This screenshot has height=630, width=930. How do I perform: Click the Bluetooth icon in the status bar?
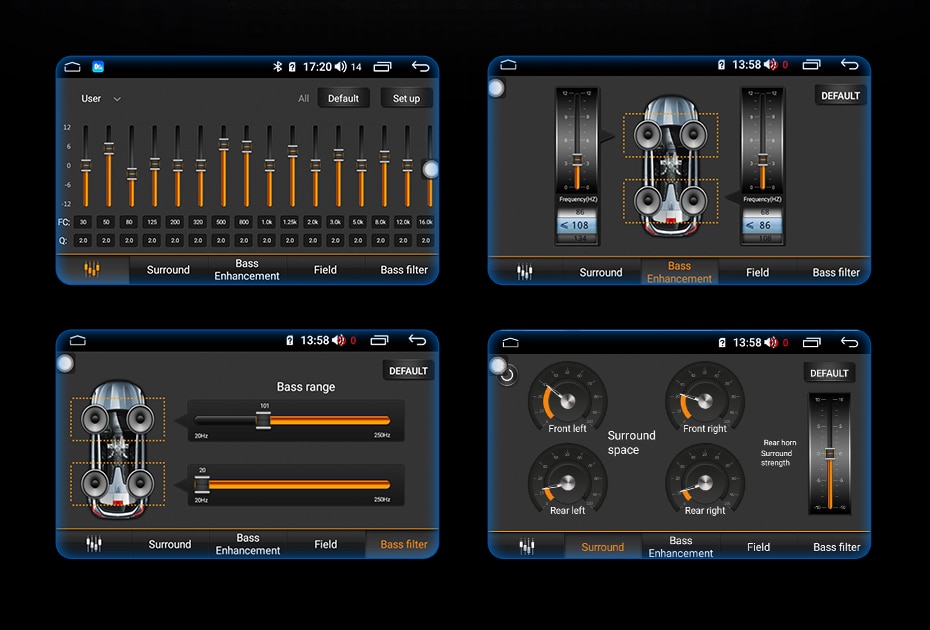[278, 67]
